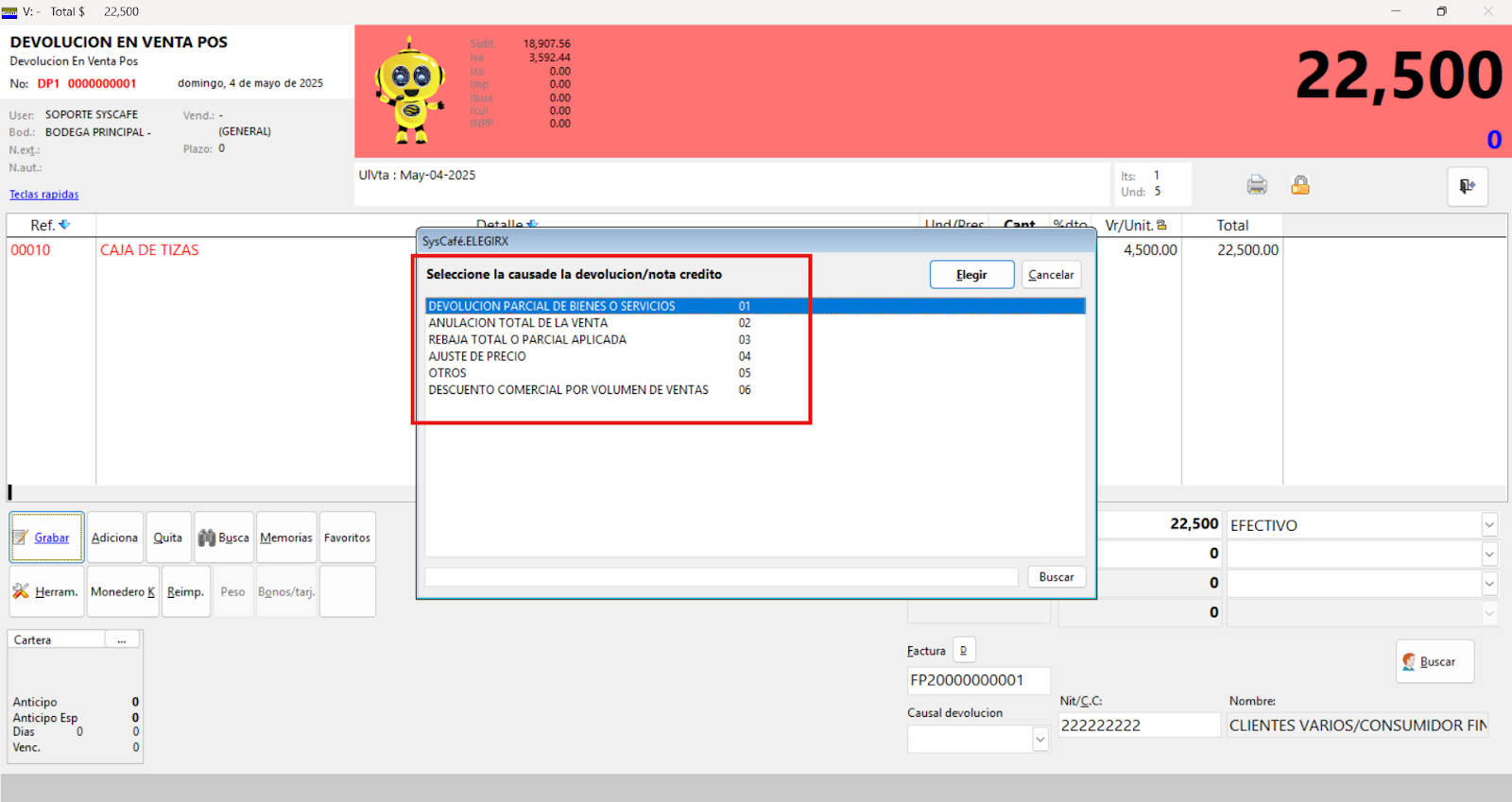Select AJUSTE DE PRECIO from the list
The image size is (1512, 802).
477,356
